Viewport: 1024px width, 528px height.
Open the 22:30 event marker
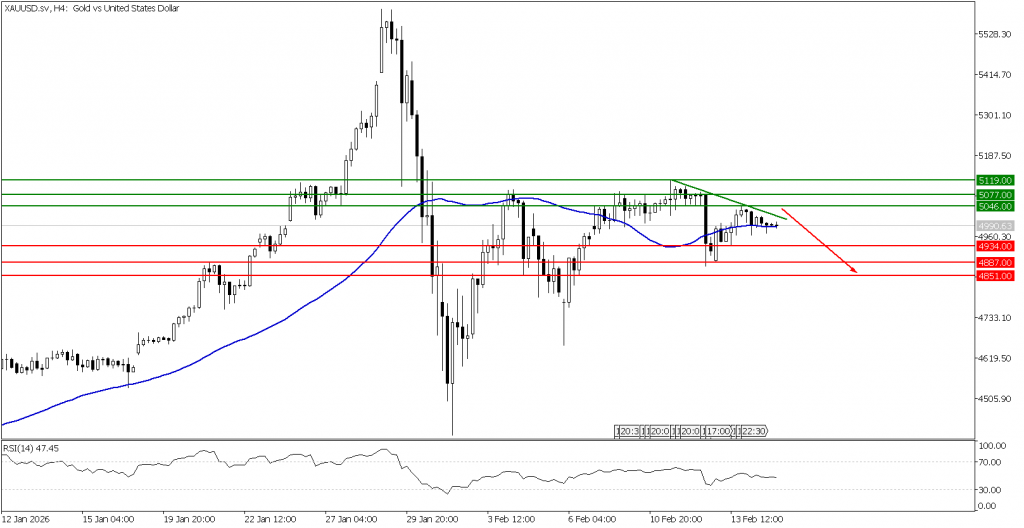click(x=753, y=431)
